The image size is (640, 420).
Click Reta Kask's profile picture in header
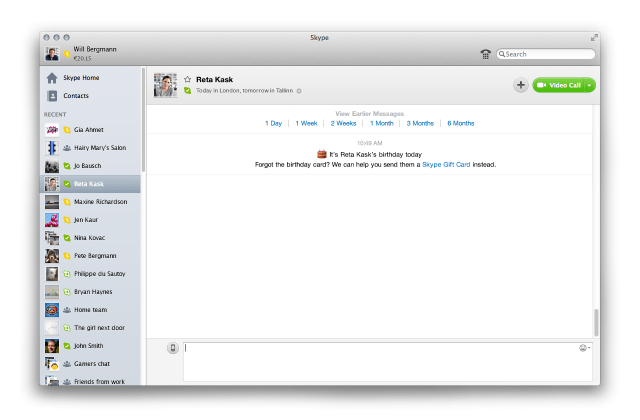[165, 85]
